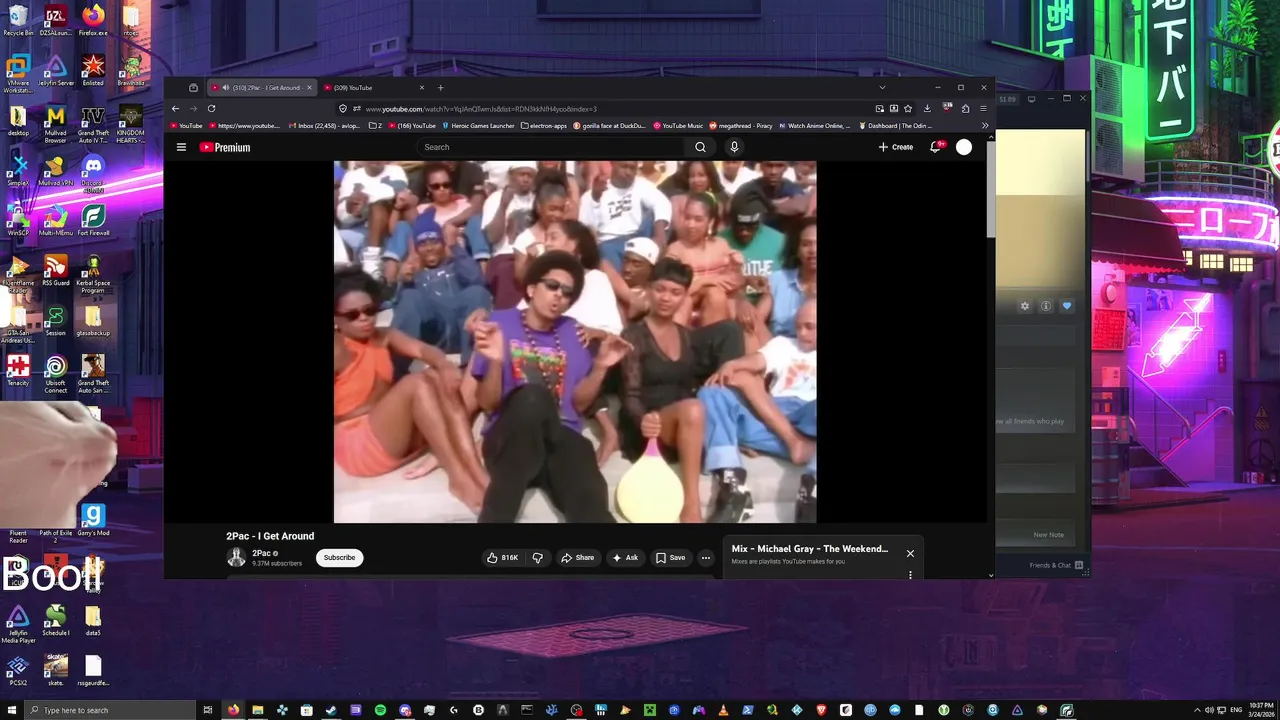Click New Note in the background window
The width and height of the screenshot is (1280, 720).
pyautogui.click(x=1048, y=535)
